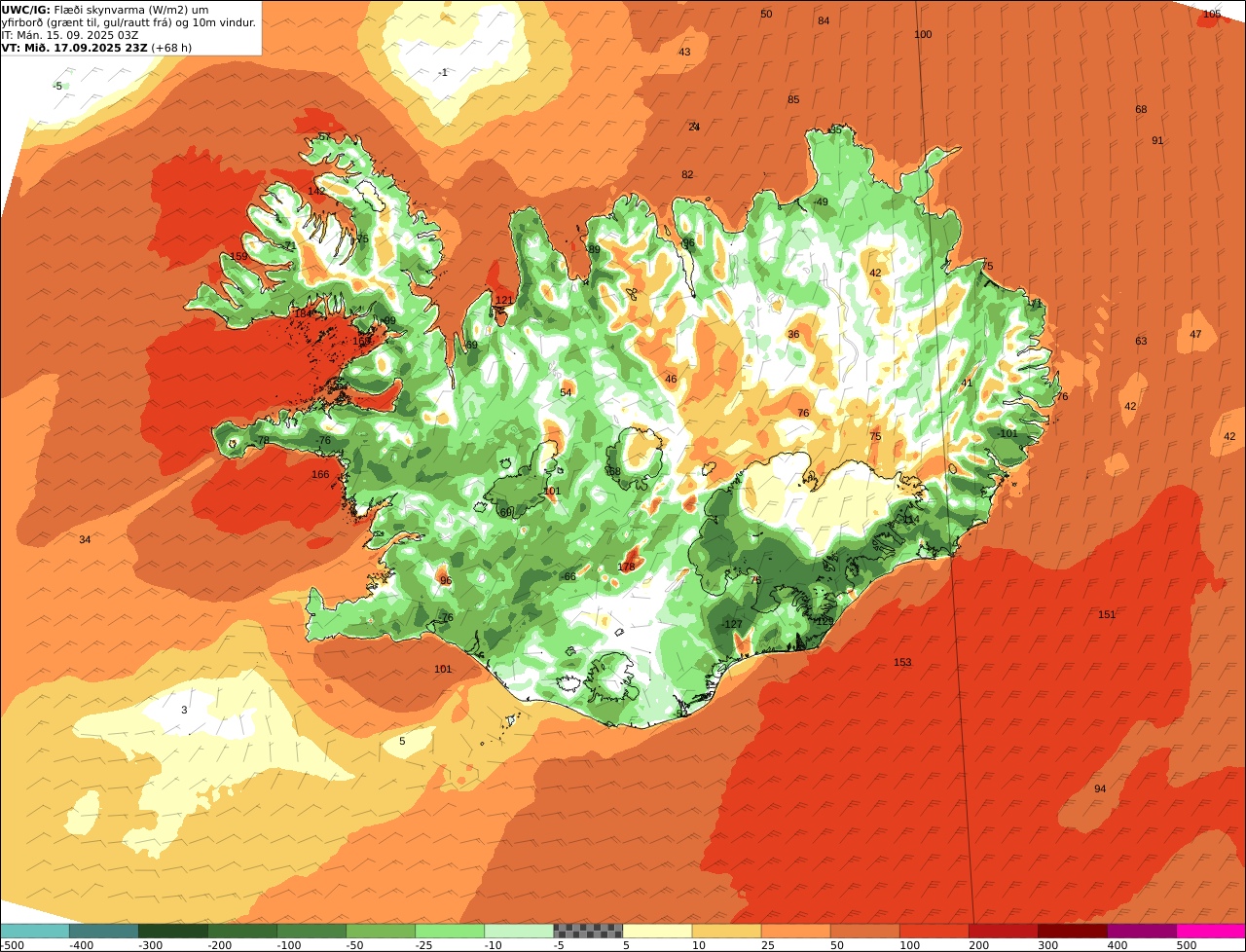
Task: Click the '3' value in the southwest sea
Action: coord(184,710)
